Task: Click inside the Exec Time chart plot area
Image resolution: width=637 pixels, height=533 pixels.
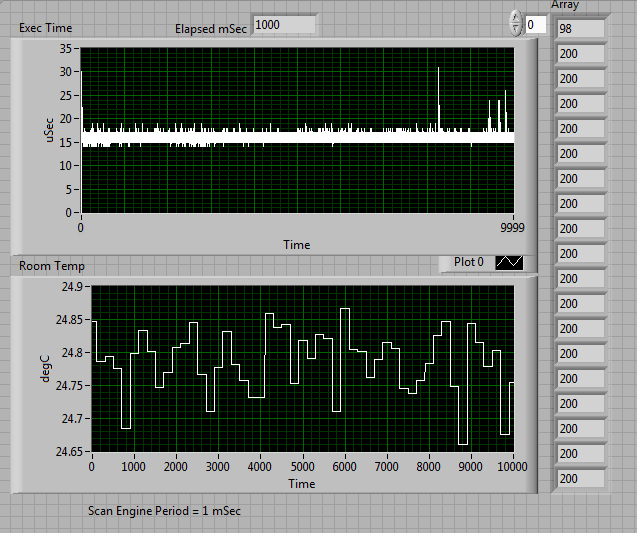Action: 297,130
